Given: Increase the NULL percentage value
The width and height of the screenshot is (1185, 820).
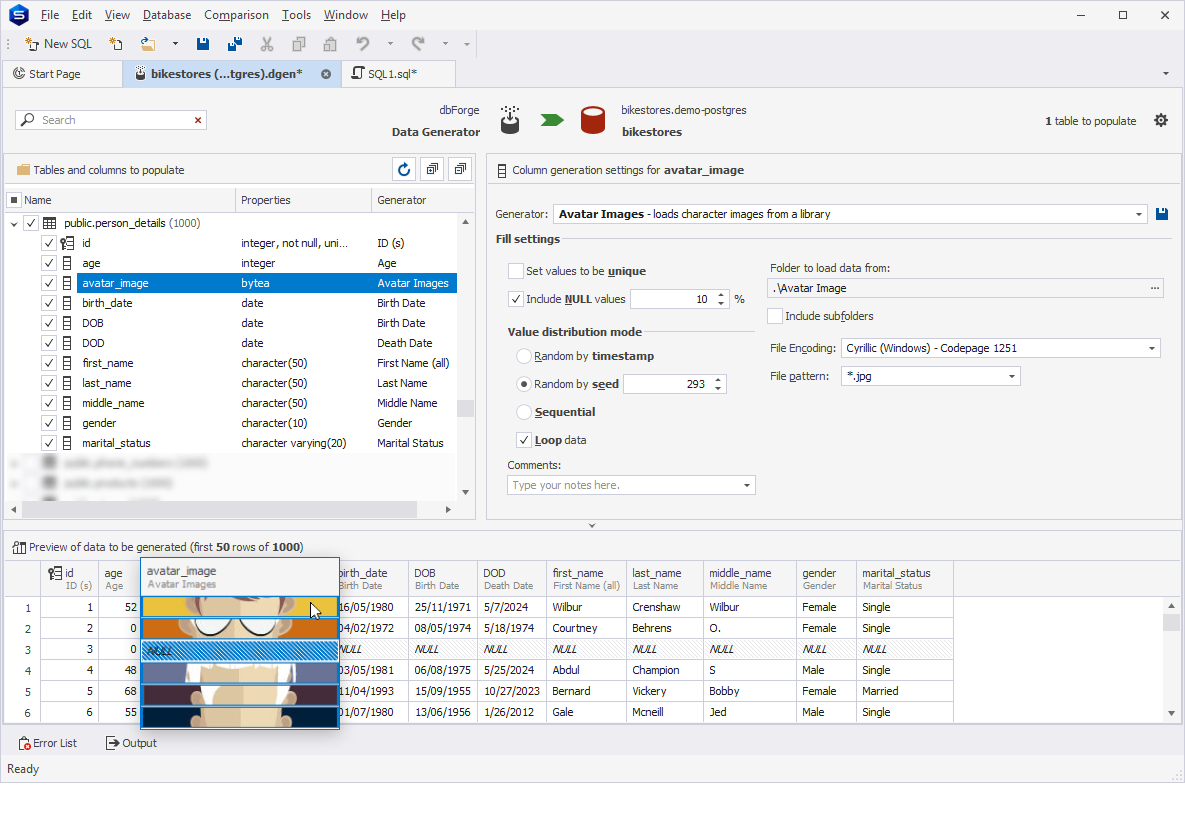Looking at the screenshot, I should pos(721,296).
